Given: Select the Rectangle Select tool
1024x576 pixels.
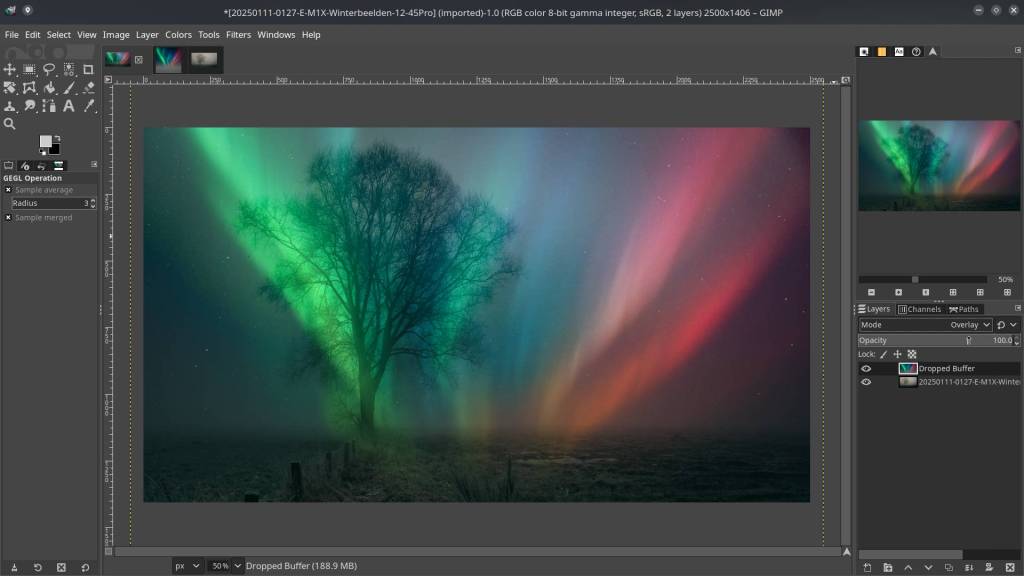Looking at the screenshot, I should click(x=29, y=69).
